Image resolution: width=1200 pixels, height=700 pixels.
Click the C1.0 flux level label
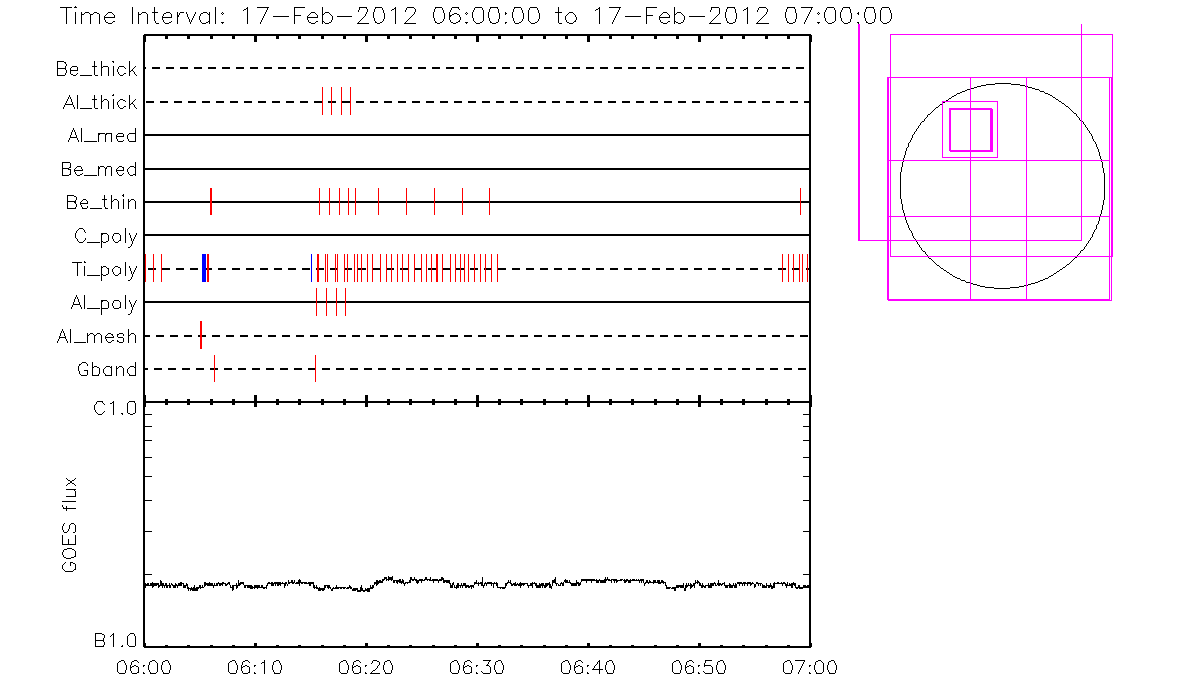(x=116, y=409)
